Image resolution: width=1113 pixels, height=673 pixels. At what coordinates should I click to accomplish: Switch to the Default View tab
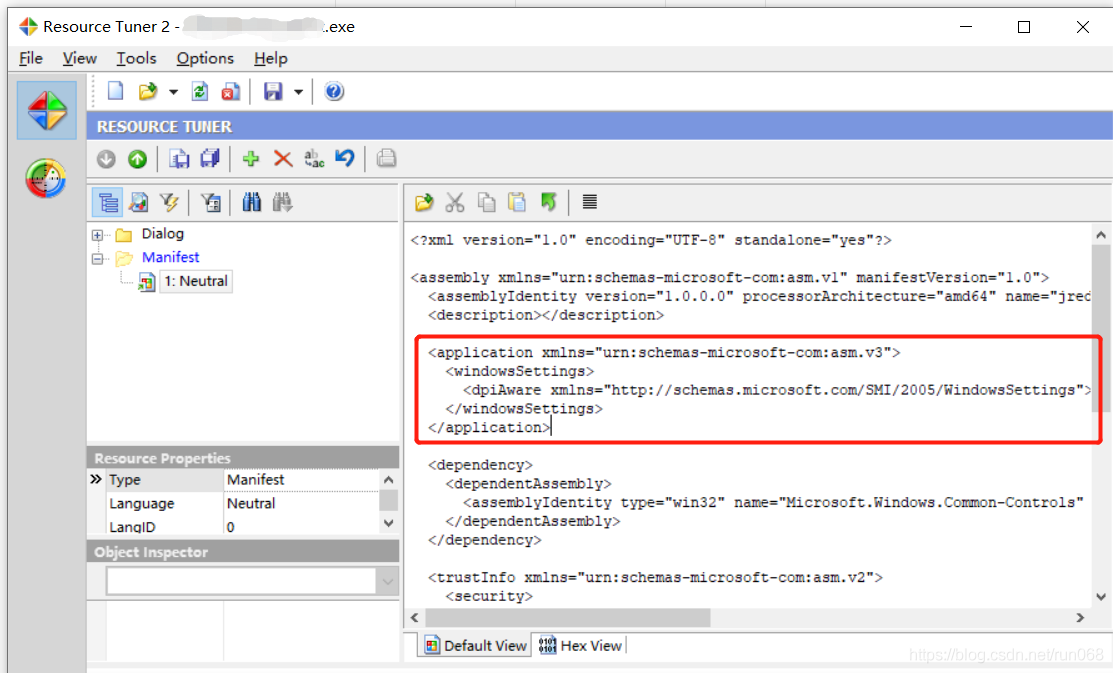click(x=476, y=645)
